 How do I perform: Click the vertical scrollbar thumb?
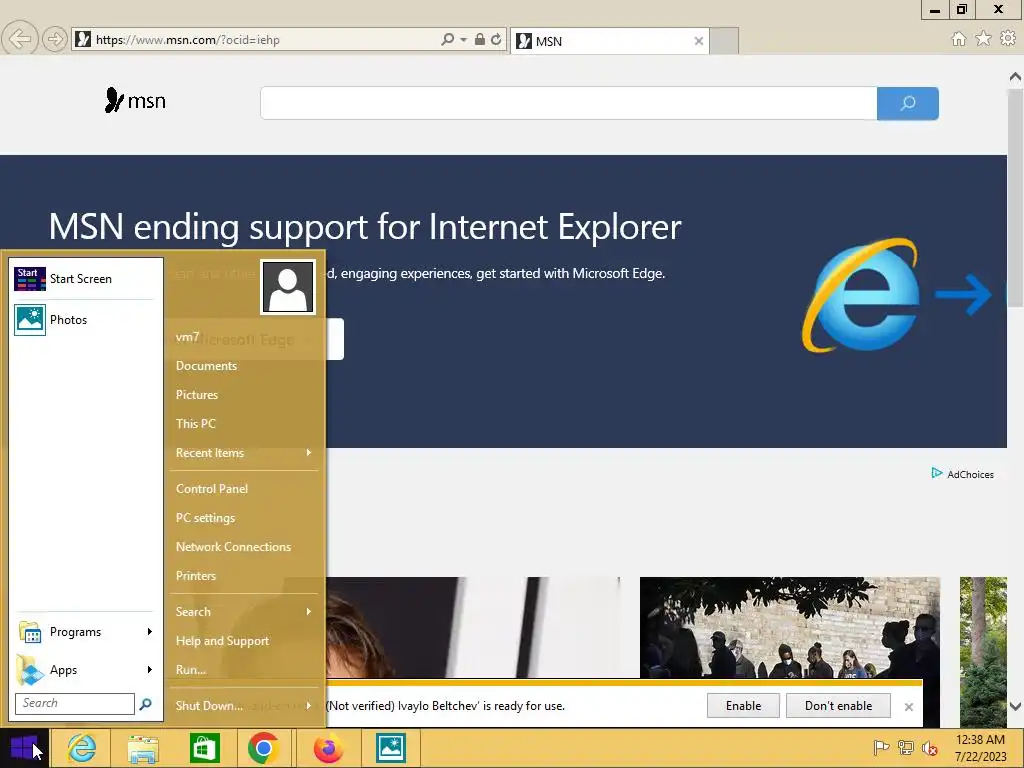[1015, 197]
